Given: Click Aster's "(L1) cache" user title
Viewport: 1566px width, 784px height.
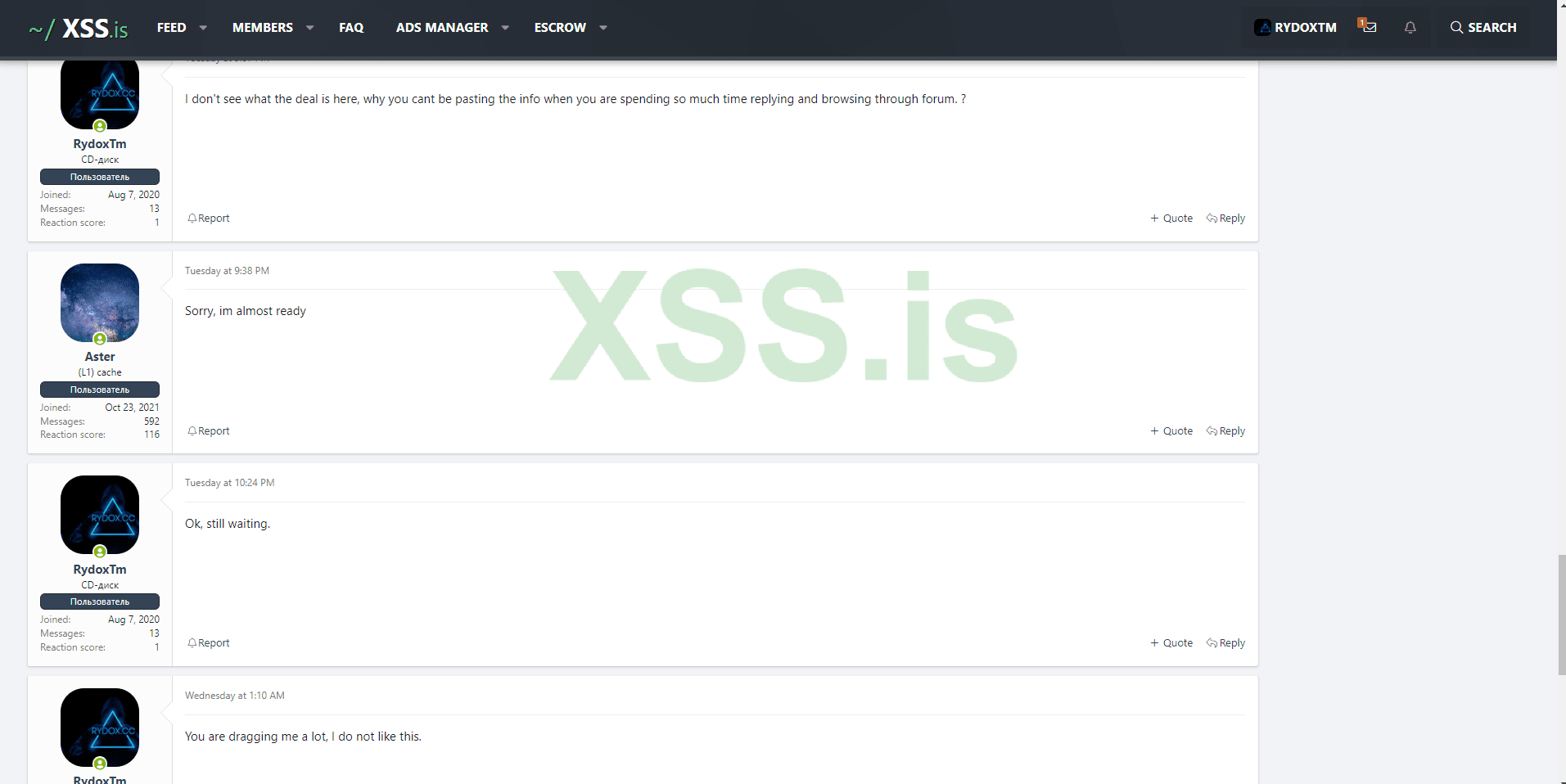Looking at the screenshot, I should click(100, 372).
